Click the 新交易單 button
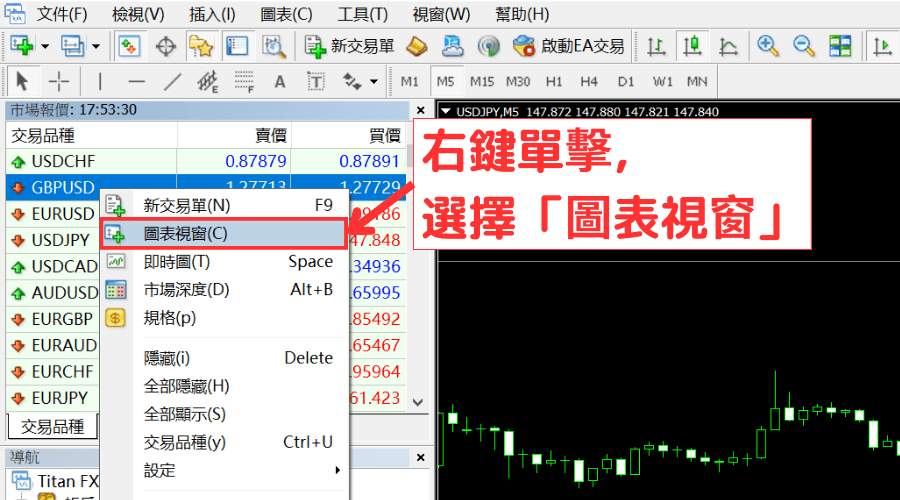This screenshot has height=500, width=900. [x=349, y=46]
